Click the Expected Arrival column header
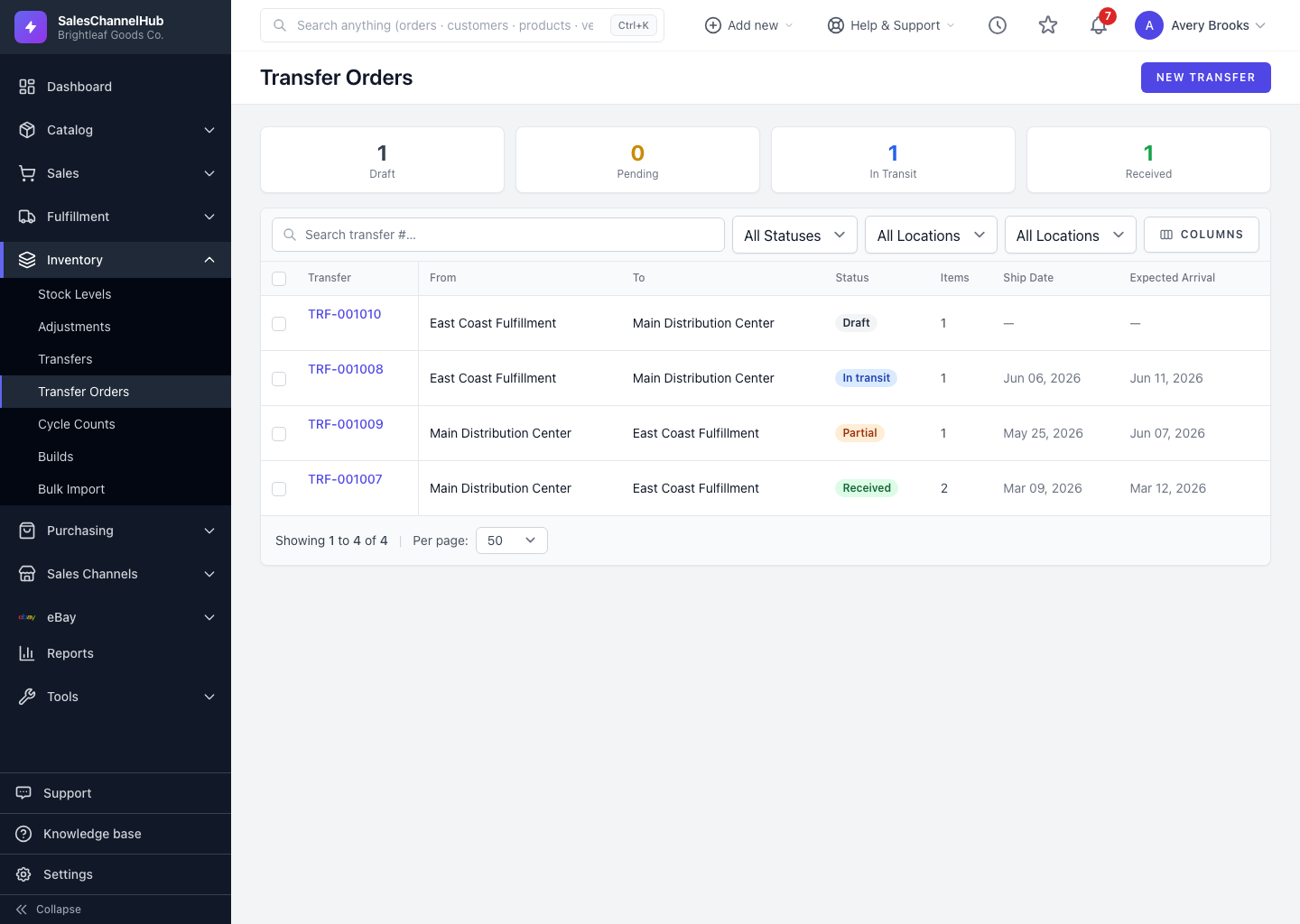 click(1172, 278)
